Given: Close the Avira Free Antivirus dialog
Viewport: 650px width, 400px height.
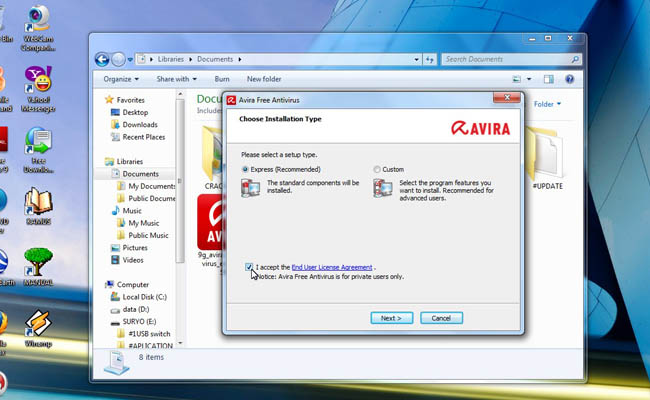Looking at the screenshot, I should 507,98.
